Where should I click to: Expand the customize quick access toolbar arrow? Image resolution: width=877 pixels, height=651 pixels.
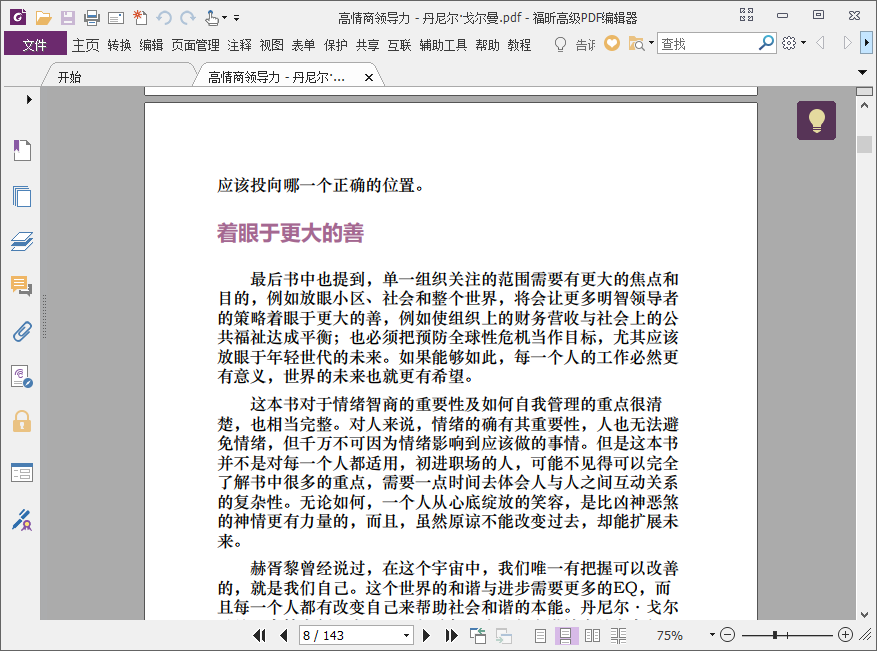pos(237,18)
